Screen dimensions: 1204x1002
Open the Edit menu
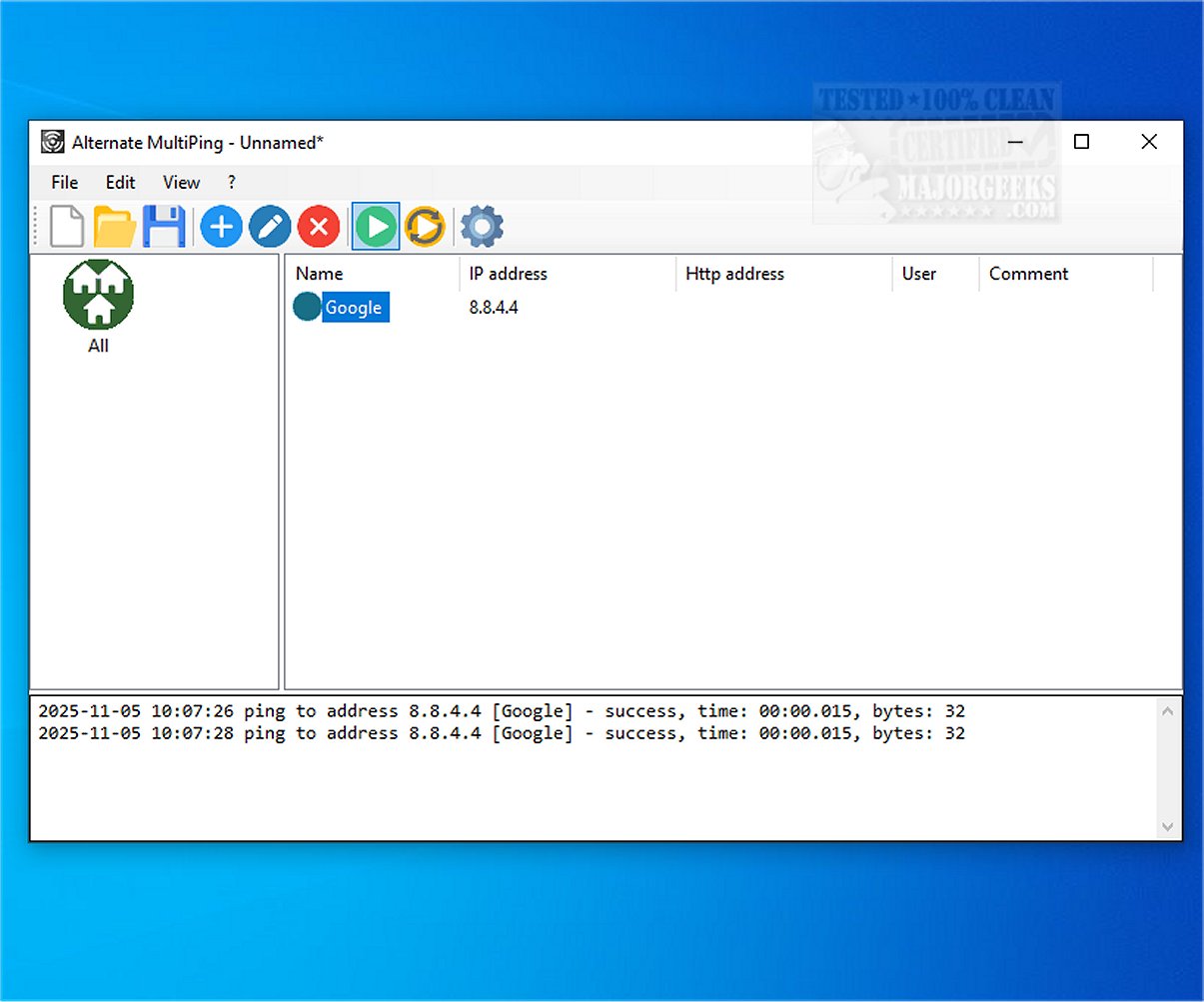click(x=121, y=182)
